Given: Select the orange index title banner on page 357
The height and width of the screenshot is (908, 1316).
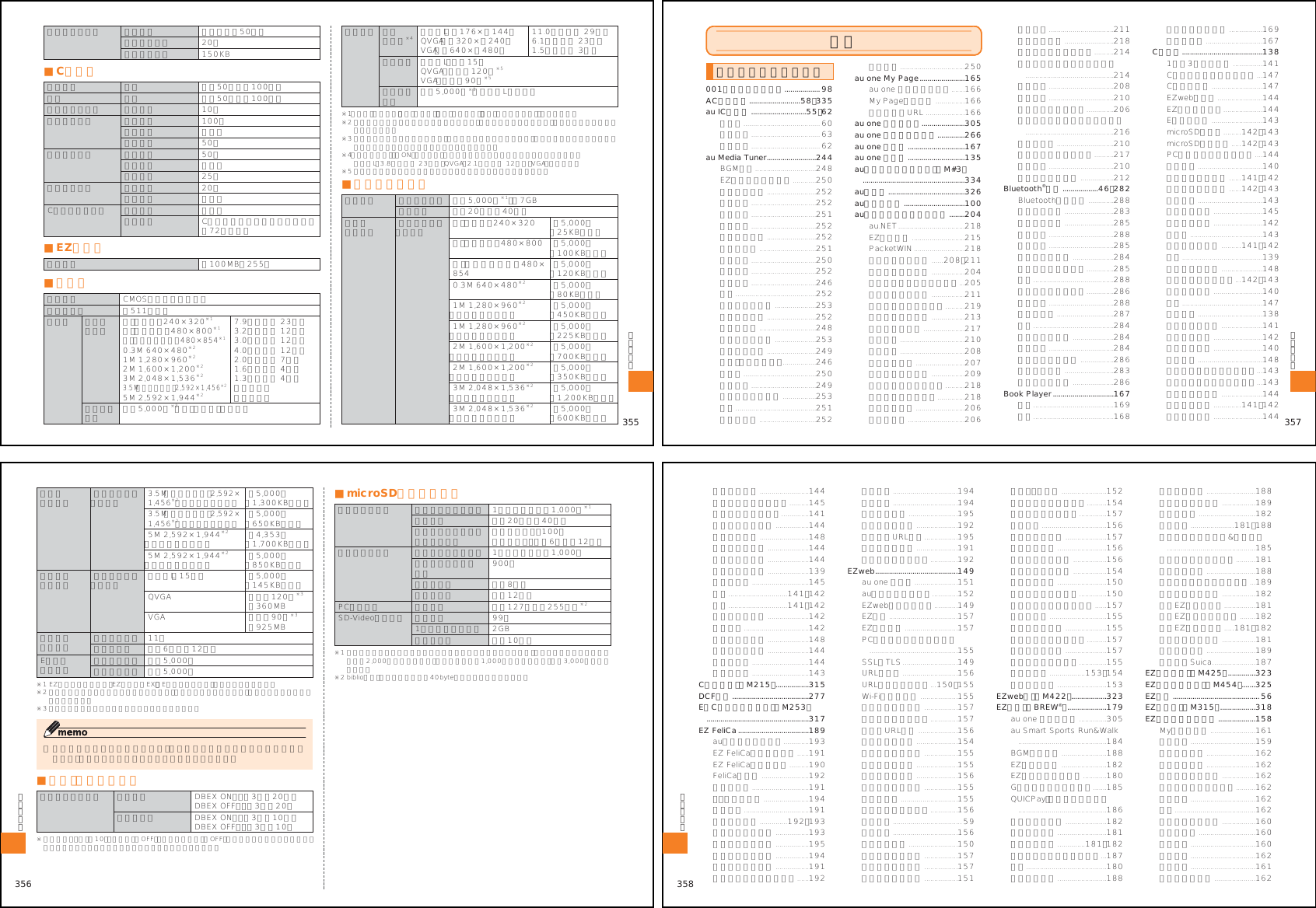Looking at the screenshot, I should [x=844, y=41].
